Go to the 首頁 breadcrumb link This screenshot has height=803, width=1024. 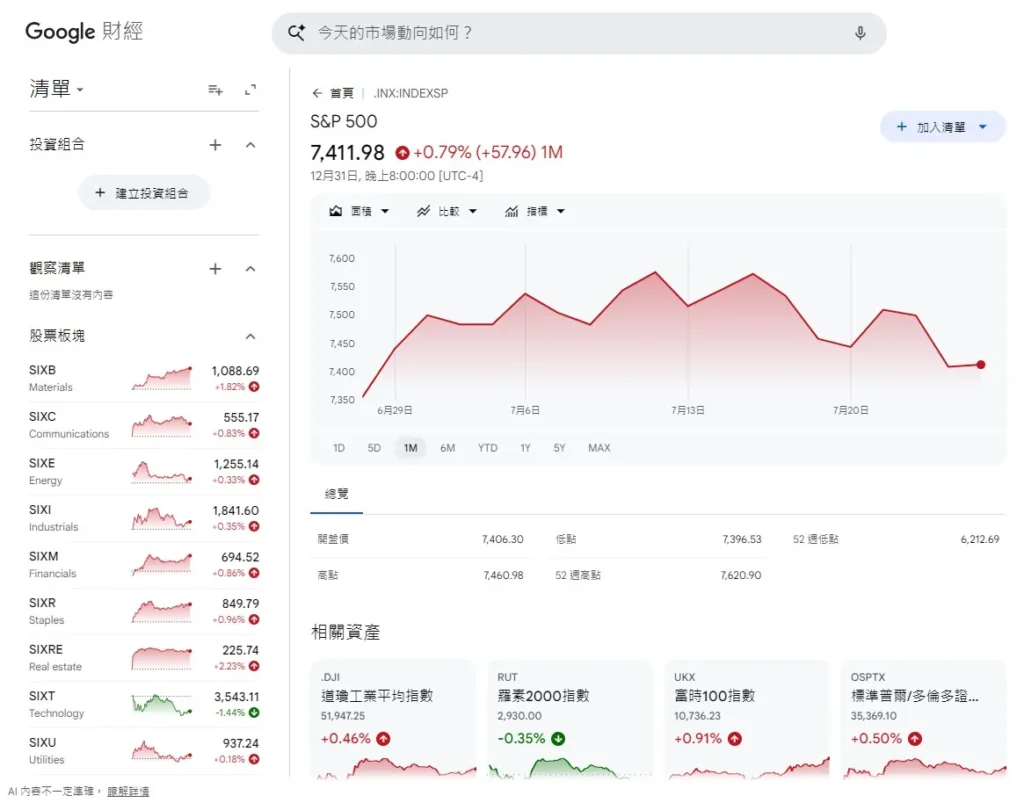342,93
